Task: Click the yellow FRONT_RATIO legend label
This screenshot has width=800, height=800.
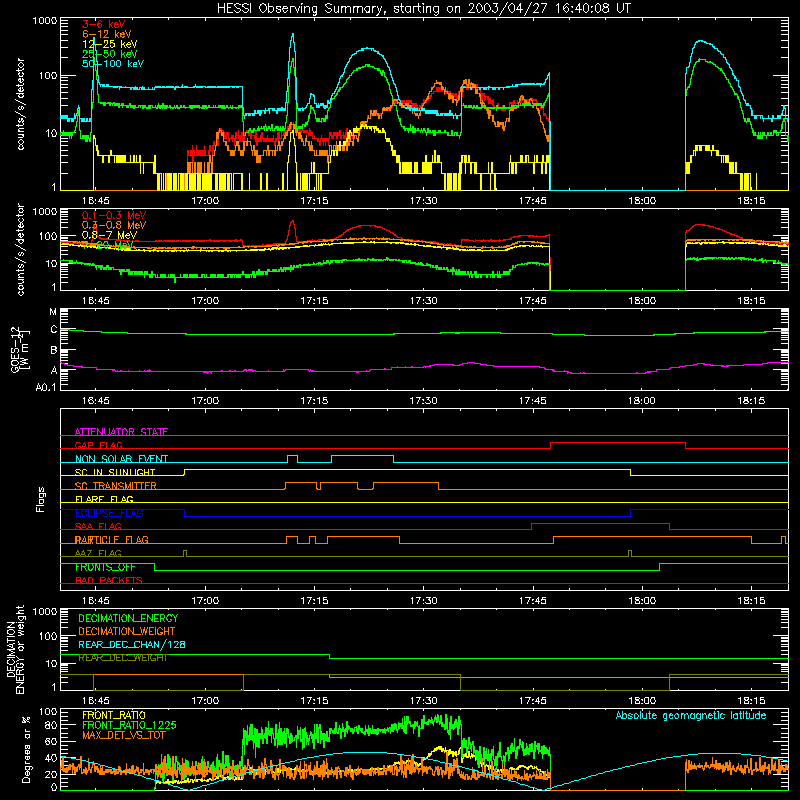Action: click(114, 715)
